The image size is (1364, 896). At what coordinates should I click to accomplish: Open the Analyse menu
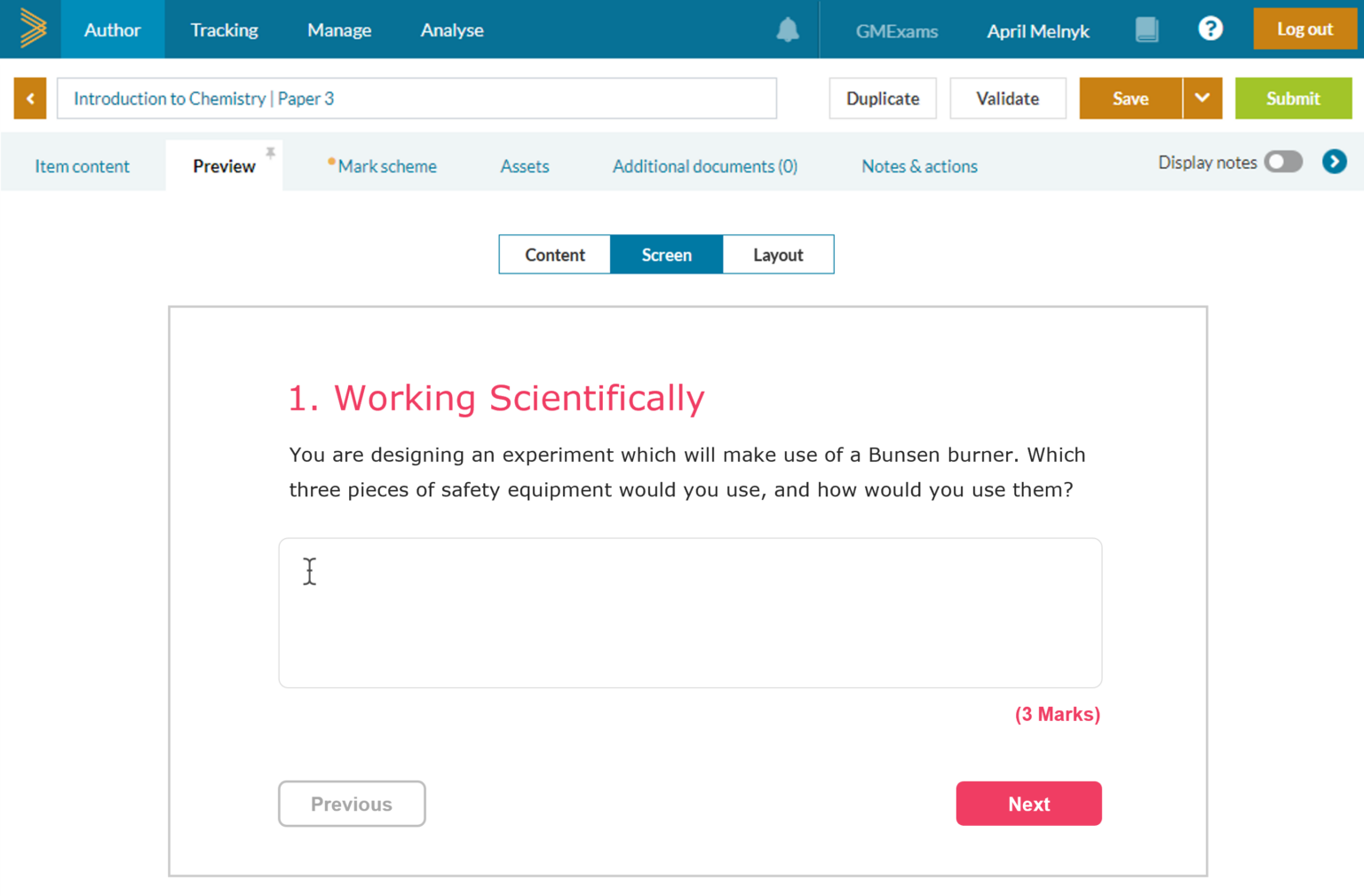click(x=452, y=29)
